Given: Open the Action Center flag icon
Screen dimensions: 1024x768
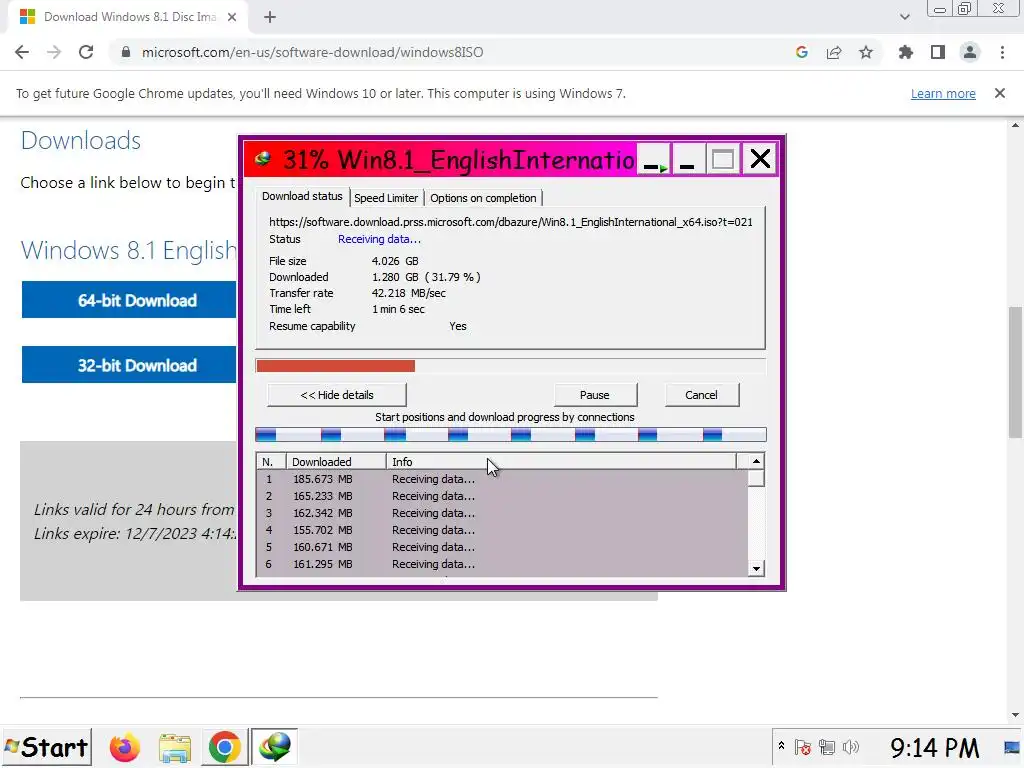Looking at the screenshot, I should [803, 747].
